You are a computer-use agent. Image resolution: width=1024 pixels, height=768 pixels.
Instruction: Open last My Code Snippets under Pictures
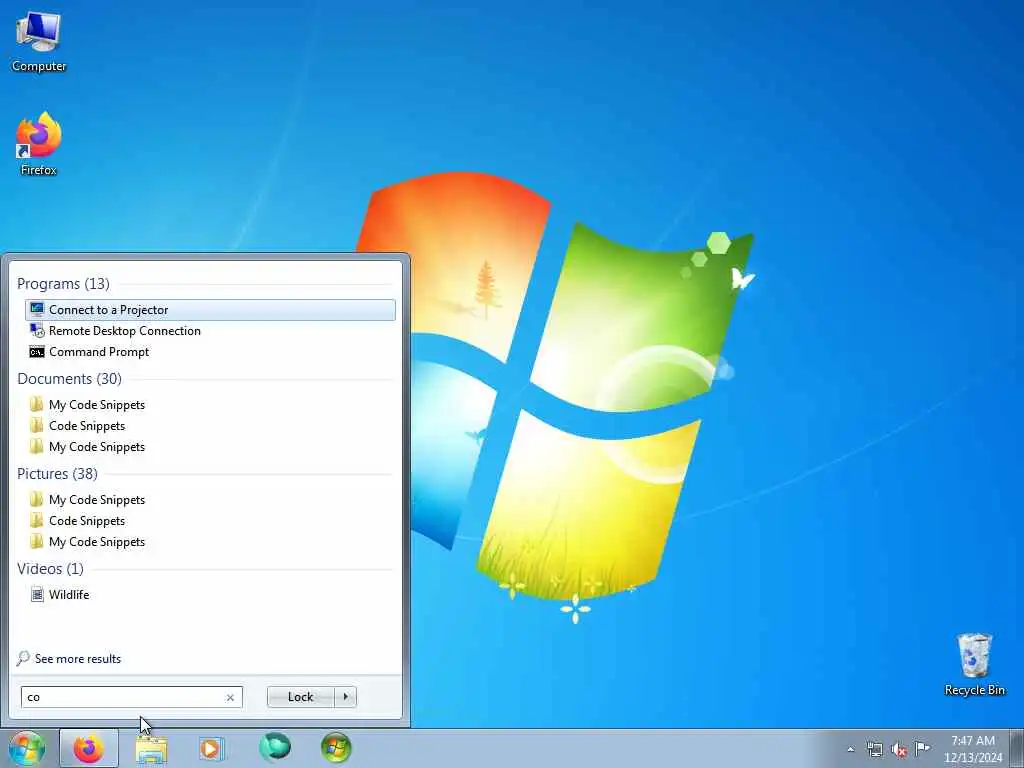click(210, 541)
